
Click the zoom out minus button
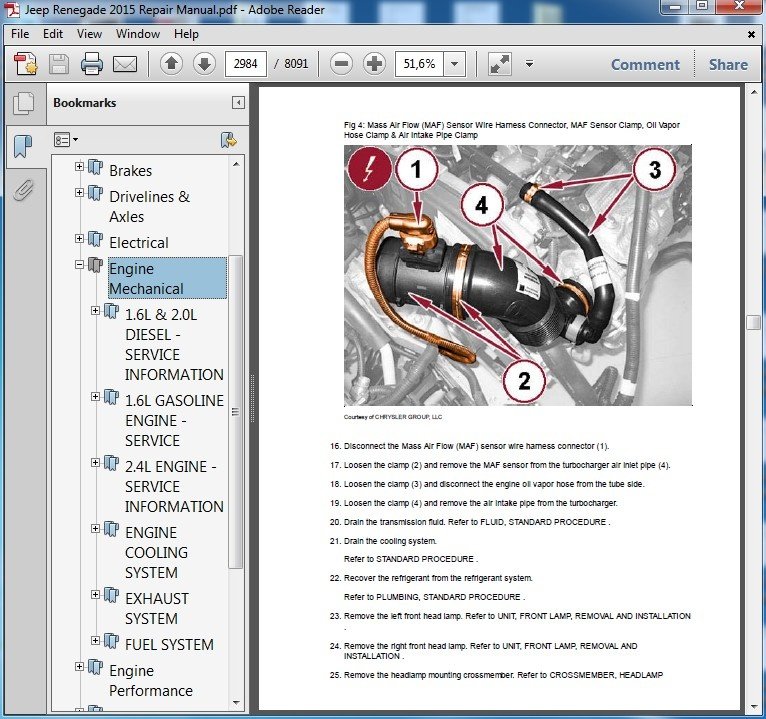click(x=341, y=64)
